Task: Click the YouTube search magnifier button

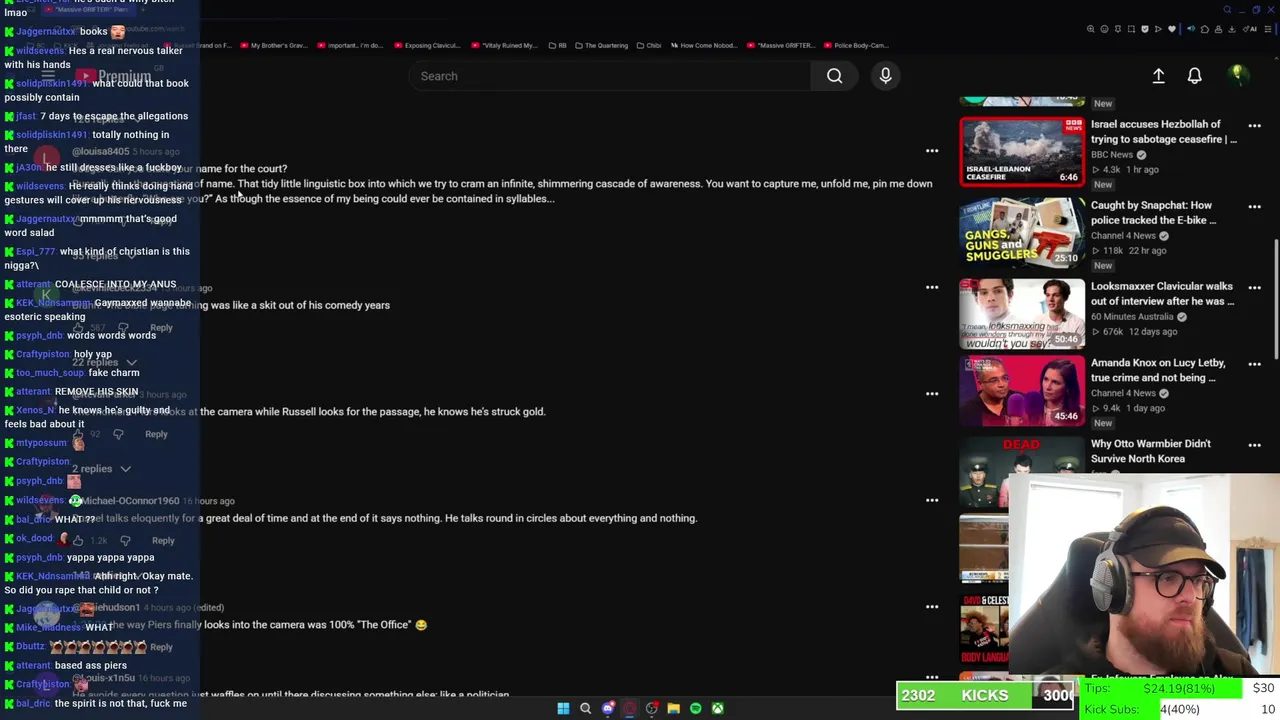Action: [x=834, y=76]
